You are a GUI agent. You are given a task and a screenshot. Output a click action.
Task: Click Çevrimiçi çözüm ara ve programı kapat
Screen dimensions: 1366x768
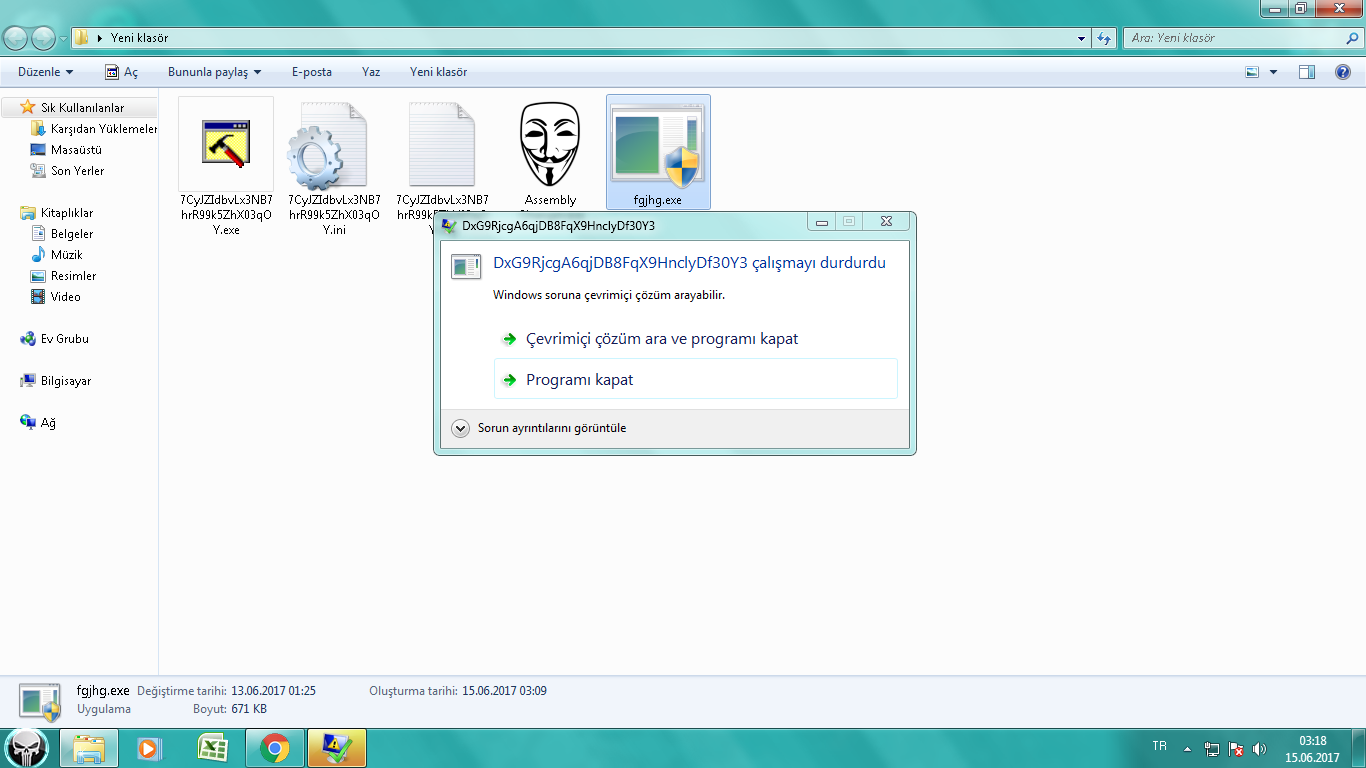pyautogui.click(x=696, y=339)
